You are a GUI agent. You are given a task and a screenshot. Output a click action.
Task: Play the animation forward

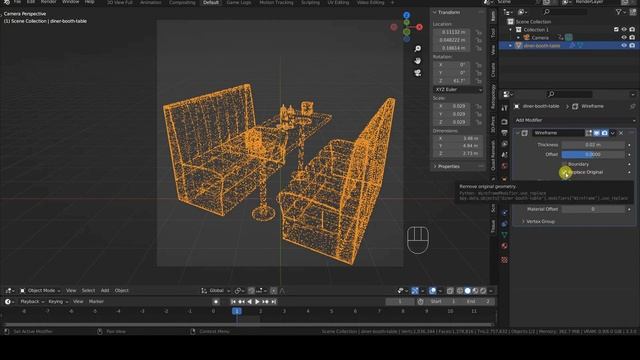(x=257, y=302)
